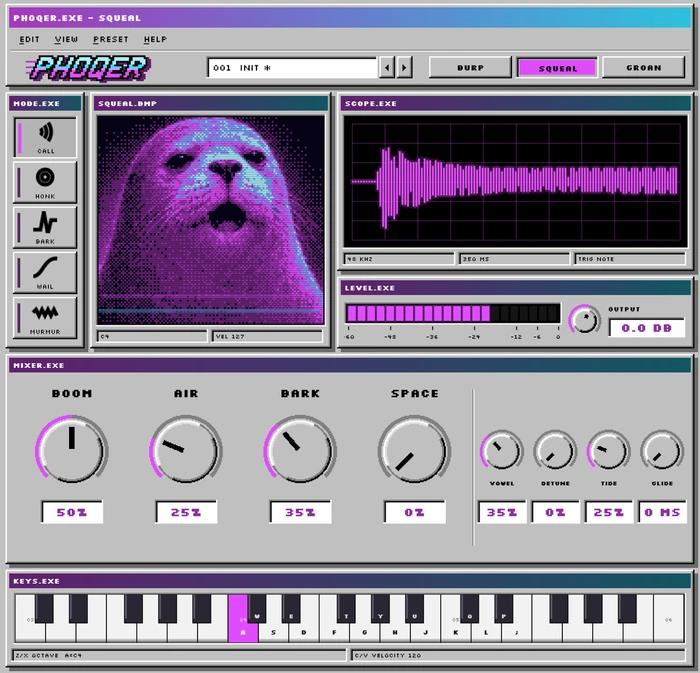Click the Vowel 35% value box
The height and width of the screenshot is (673, 700).
point(502,512)
